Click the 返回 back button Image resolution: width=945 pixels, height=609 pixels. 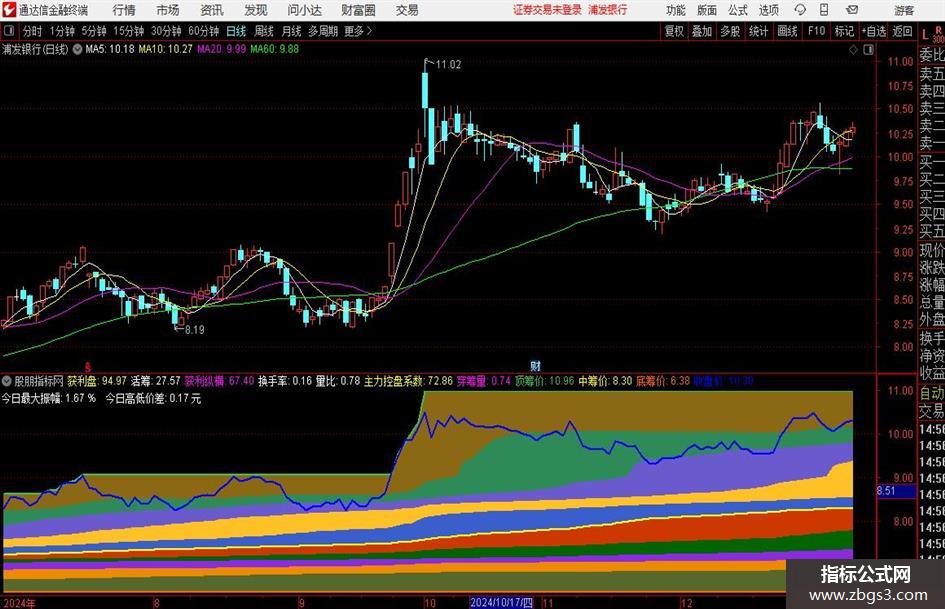pyautogui.click(x=902, y=31)
